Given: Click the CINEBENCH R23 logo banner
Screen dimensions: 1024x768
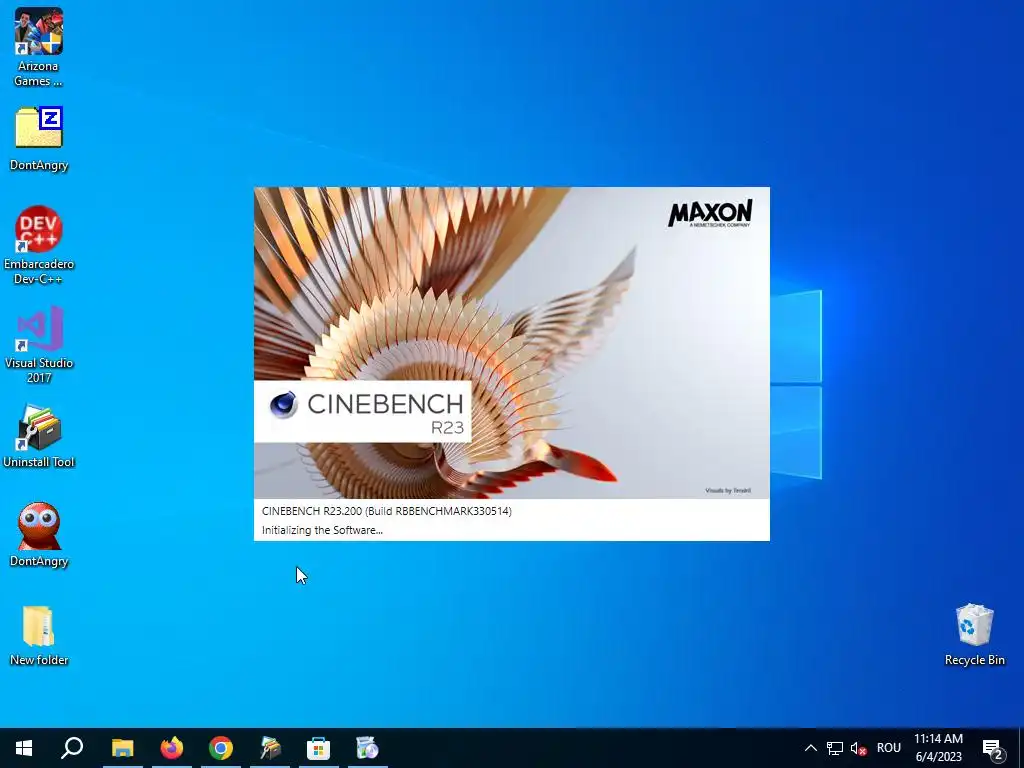Looking at the screenshot, I should (362, 411).
